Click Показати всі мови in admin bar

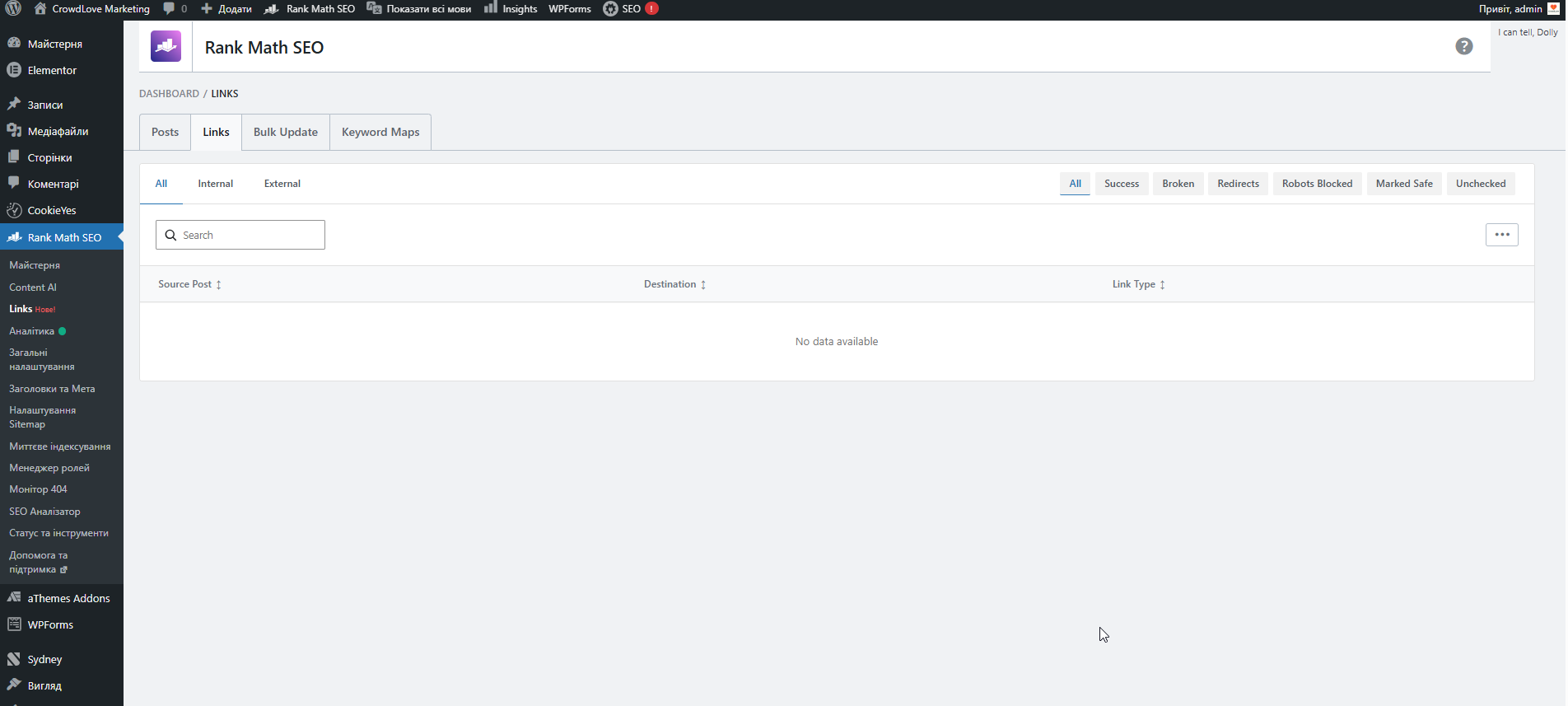(x=419, y=8)
